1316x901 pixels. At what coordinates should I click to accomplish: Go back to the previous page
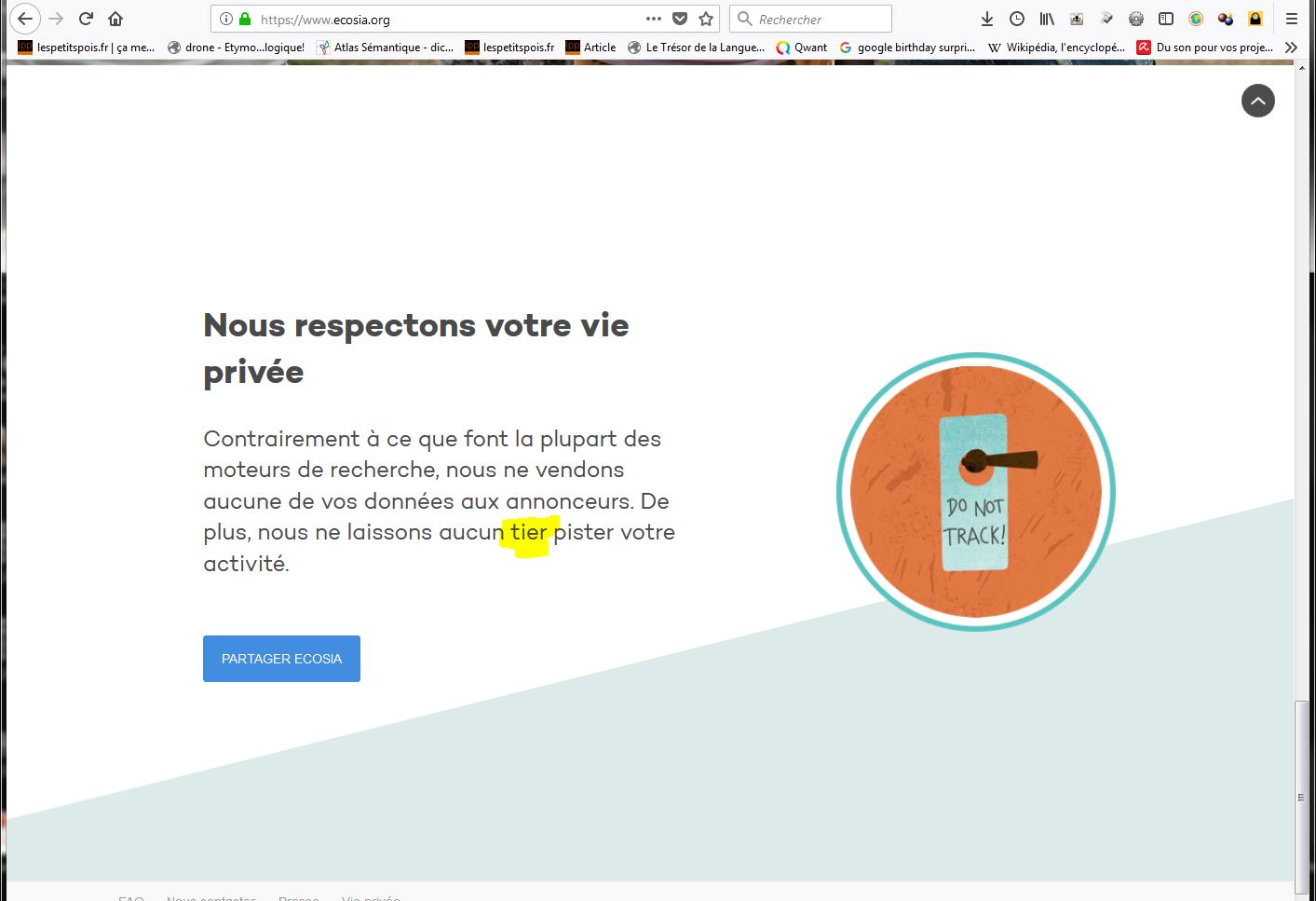tap(25, 19)
